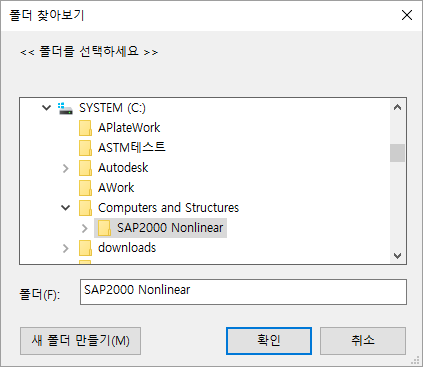This screenshot has width=423, height=367.
Task: Click the APlateWork folder icon
Action: (x=85, y=128)
